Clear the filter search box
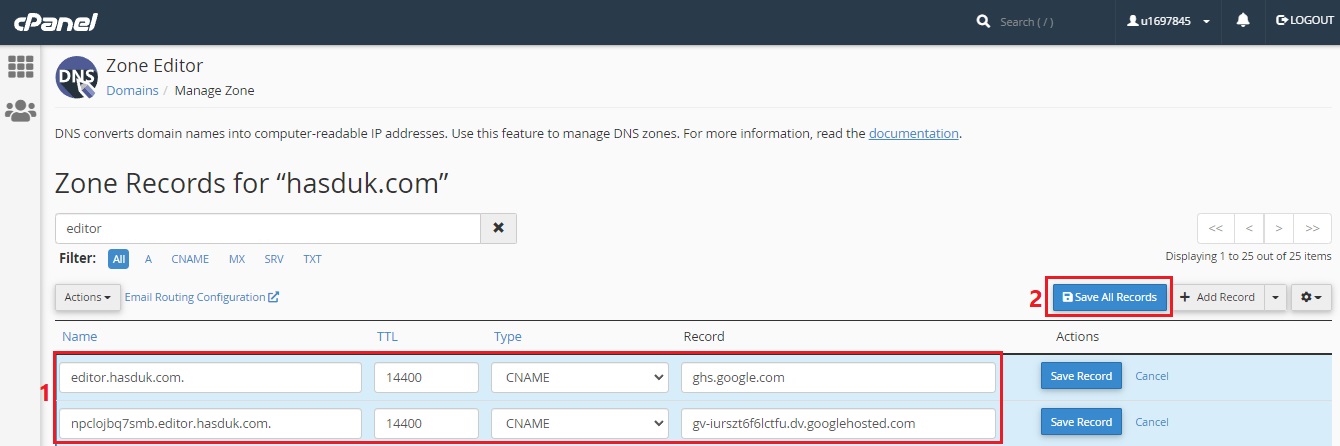Image resolution: width=1340 pixels, height=446 pixels. [x=498, y=228]
